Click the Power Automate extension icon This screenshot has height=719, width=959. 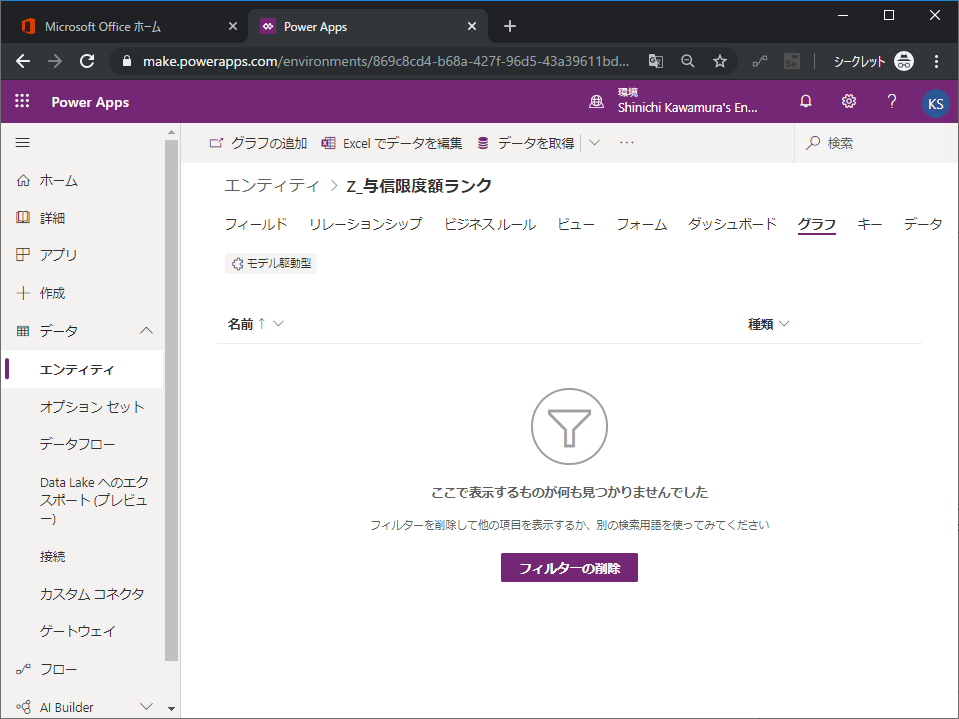[760, 61]
